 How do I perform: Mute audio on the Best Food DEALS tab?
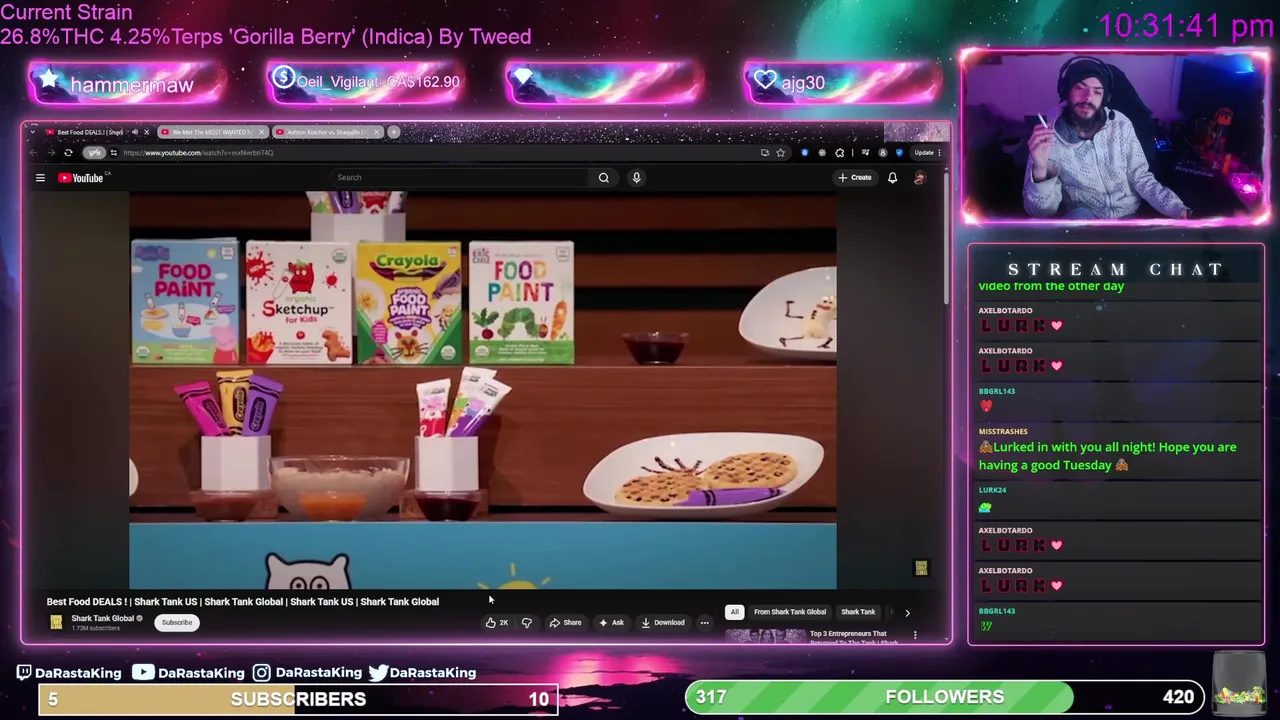pyautogui.click(x=135, y=132)
